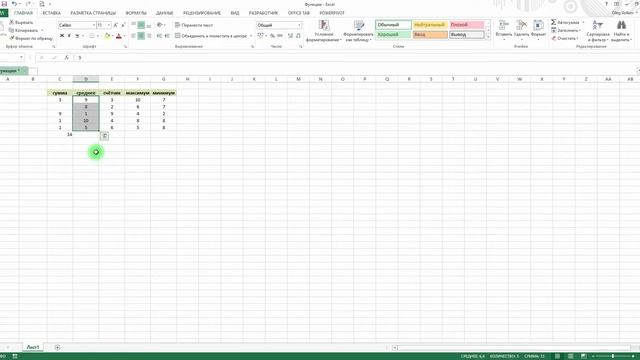
Task: Increase the font size
Action: [x=116, y=25]
